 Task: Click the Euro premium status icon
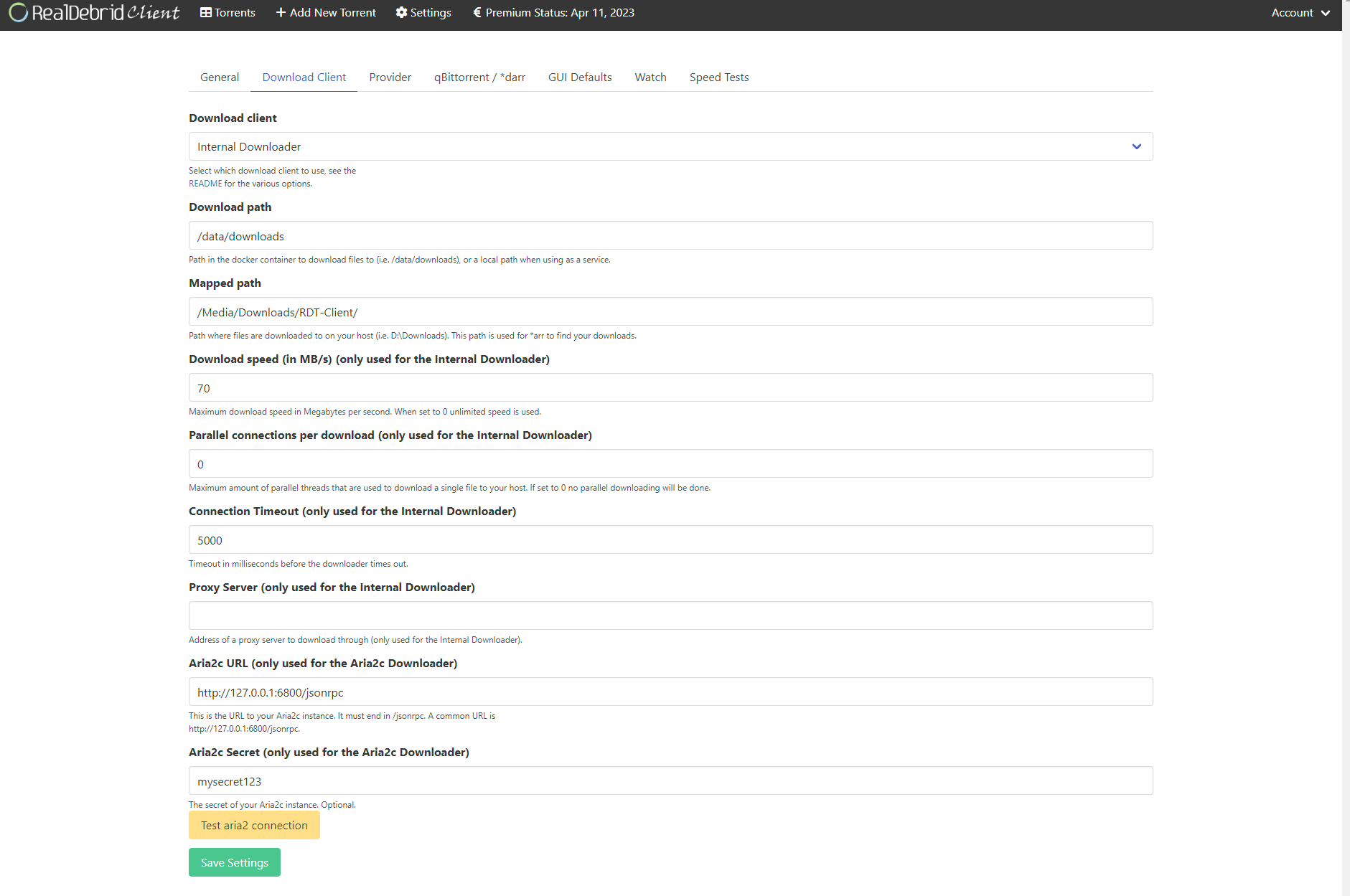tap(476, 12)
